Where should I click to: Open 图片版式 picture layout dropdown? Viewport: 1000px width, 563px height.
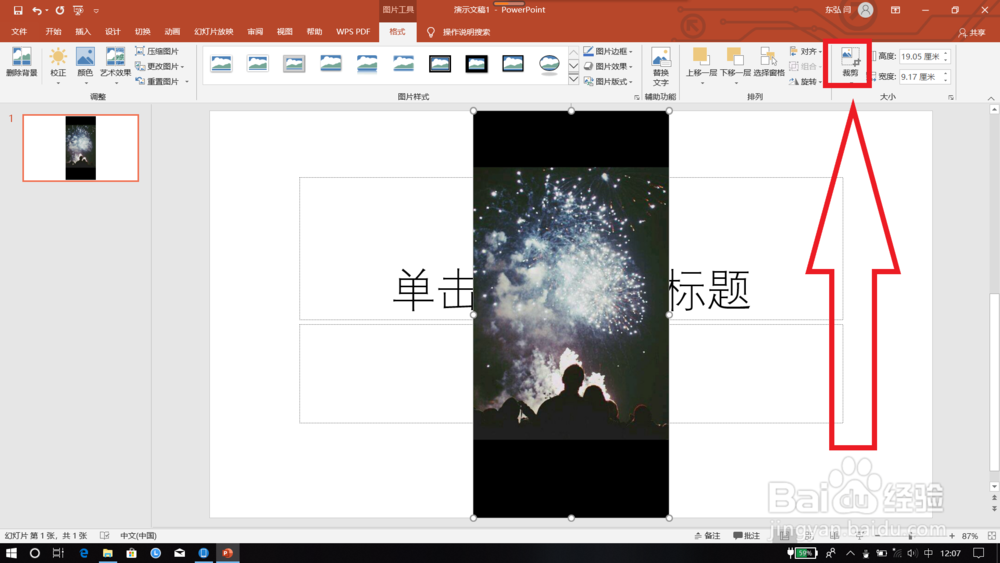coord(608,82)
